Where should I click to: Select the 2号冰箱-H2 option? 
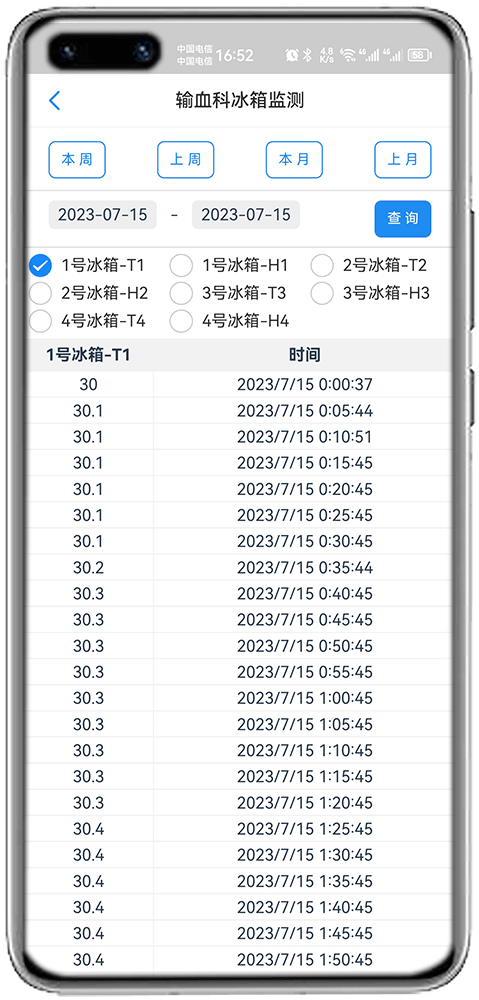coord(40,293)
